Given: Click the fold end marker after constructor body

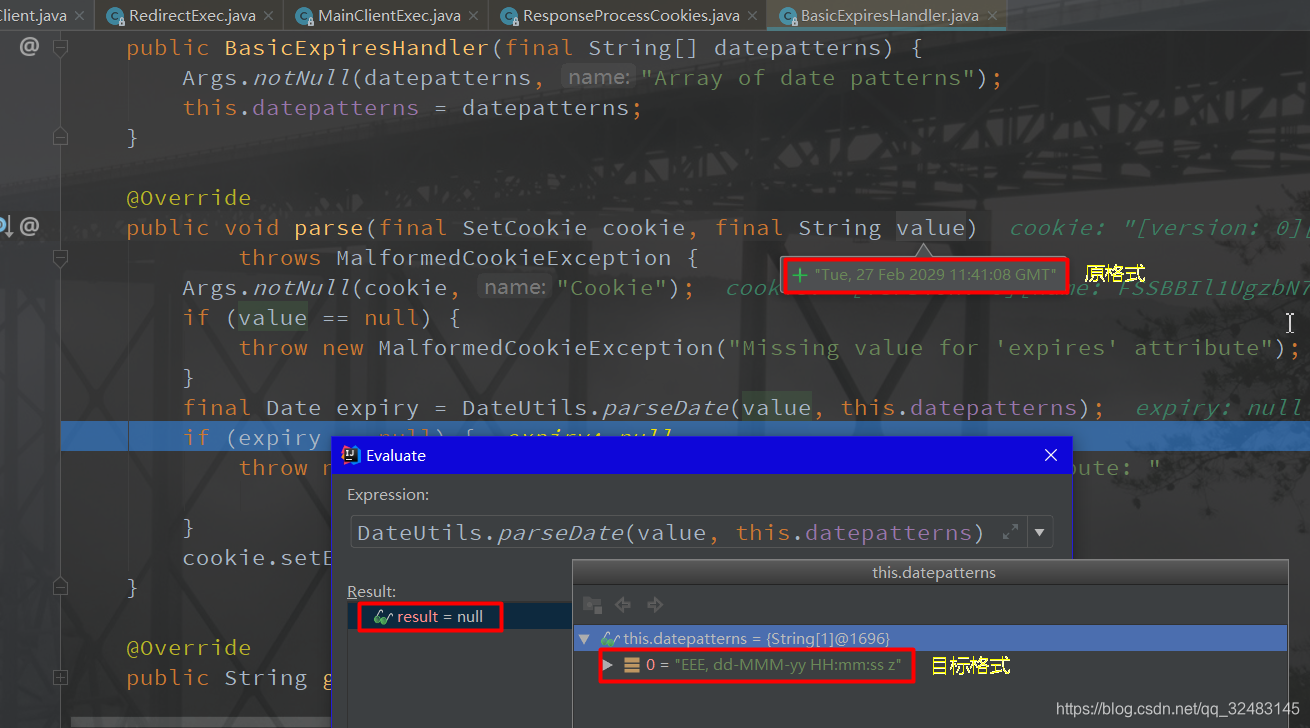Looking at the screenshot, I should pyautogui.click(x=60, y=137).
